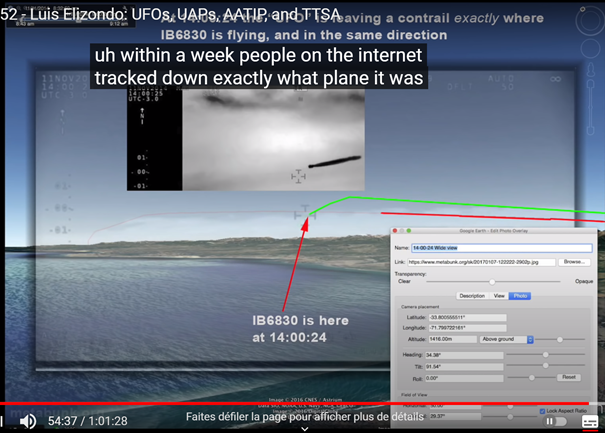Click the chevron below 'Faites défiler la page'
Image resolution: width=605 pixels, height=433 pixels.
tap(304, 429)
